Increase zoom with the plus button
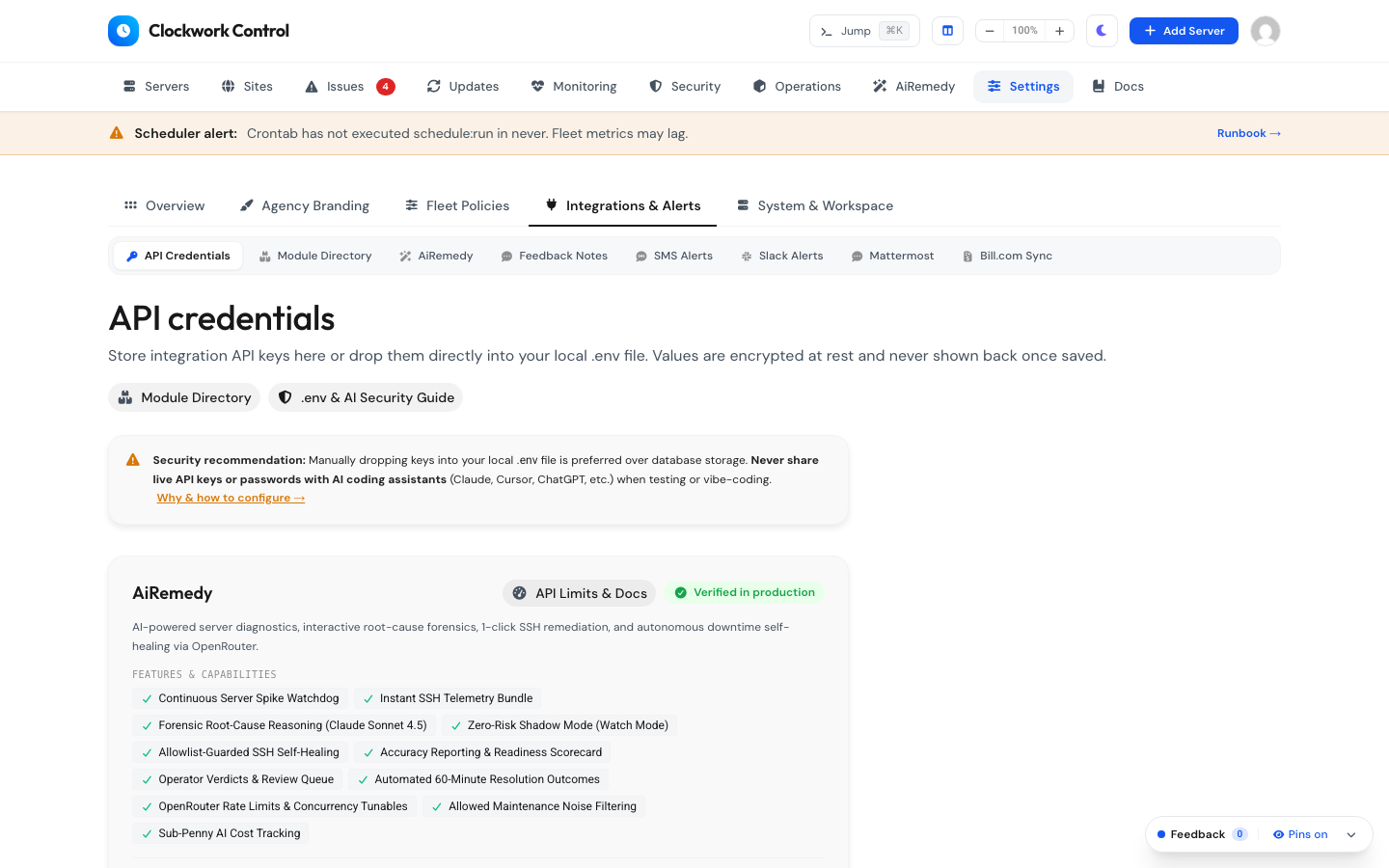 click(x=1059, y=31)
